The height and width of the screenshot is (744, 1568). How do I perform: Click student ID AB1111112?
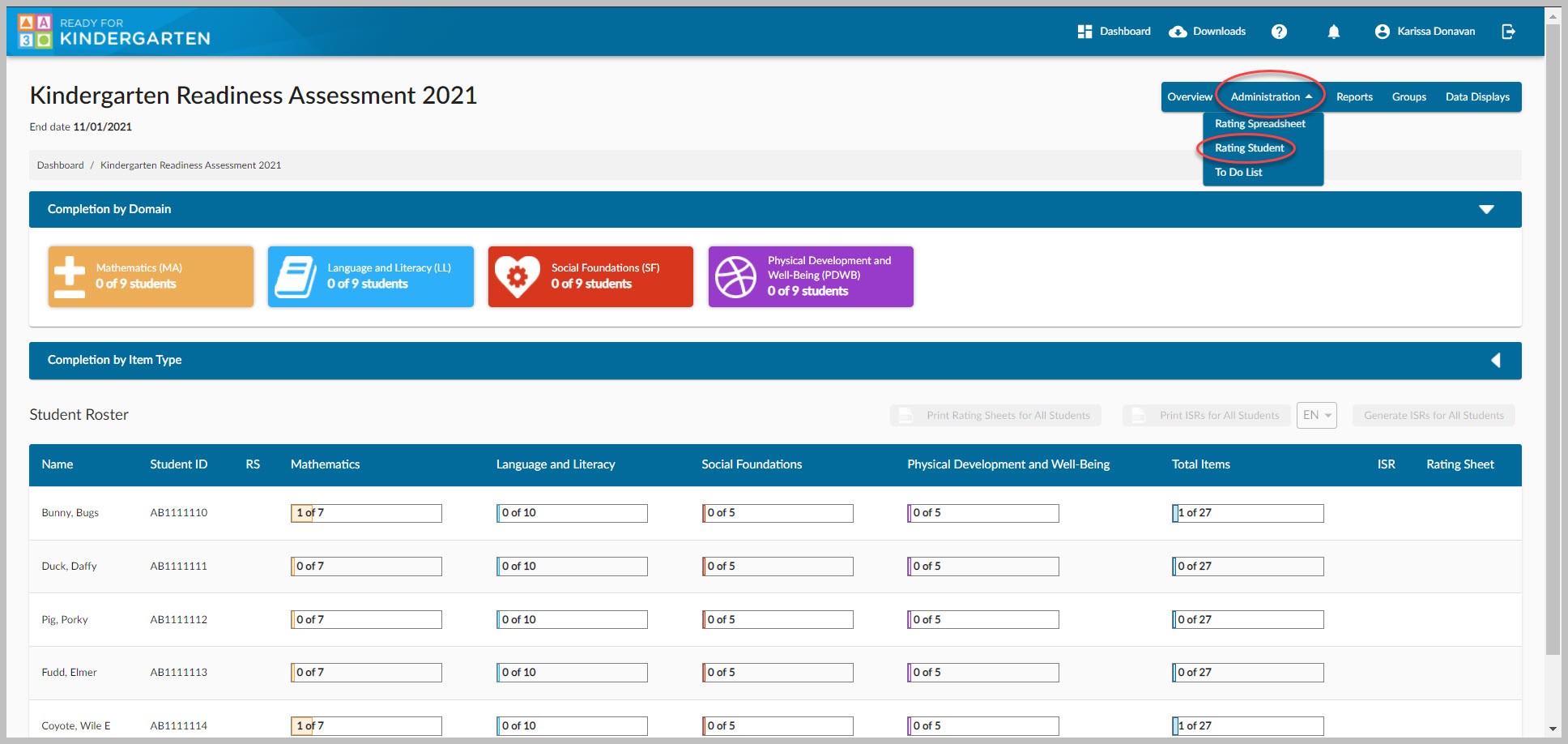pos(178,620)
